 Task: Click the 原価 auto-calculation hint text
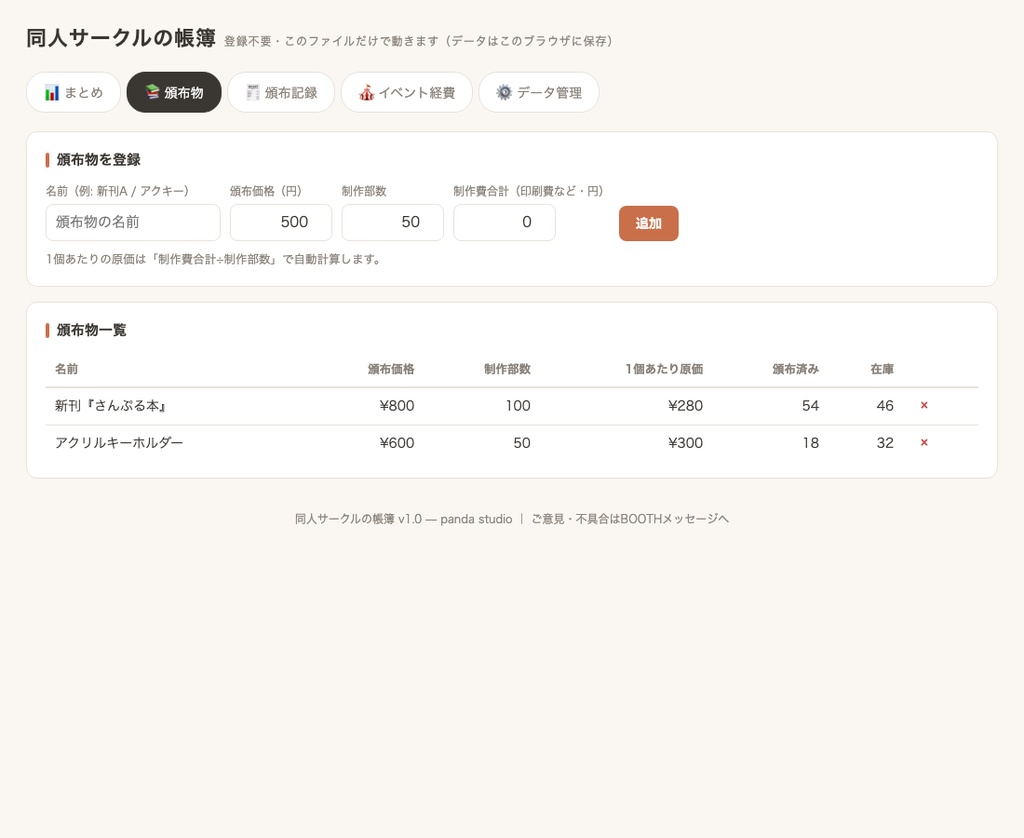click(x=214, y=259)
